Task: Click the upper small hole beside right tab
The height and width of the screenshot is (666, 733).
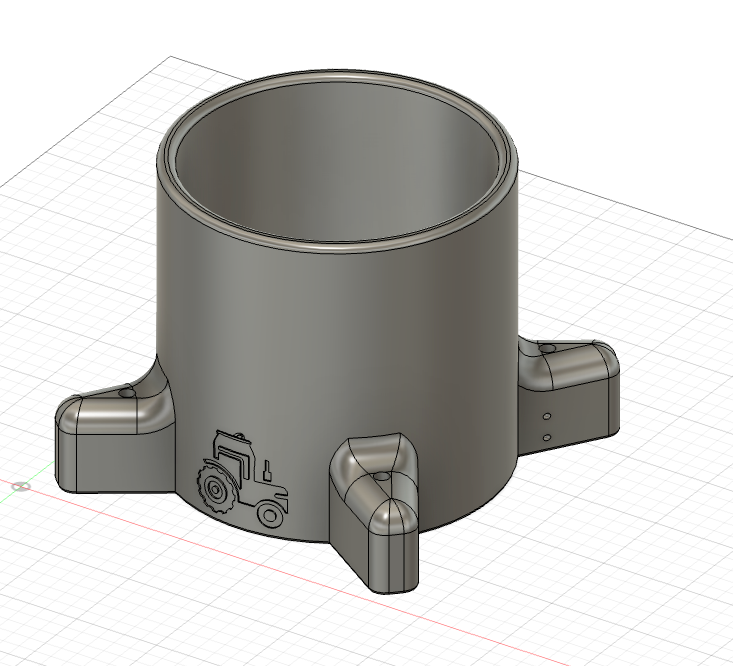Action: [547, 415]
